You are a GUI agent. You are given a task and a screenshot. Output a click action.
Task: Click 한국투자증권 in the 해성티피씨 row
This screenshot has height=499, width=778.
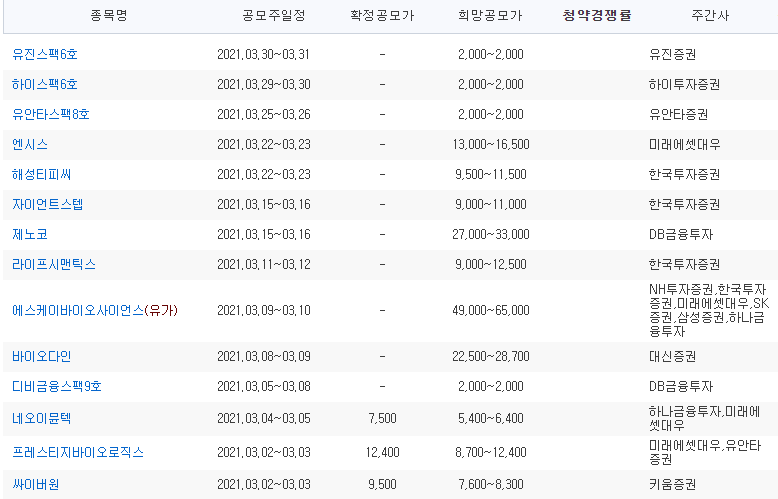click(684, 174)
